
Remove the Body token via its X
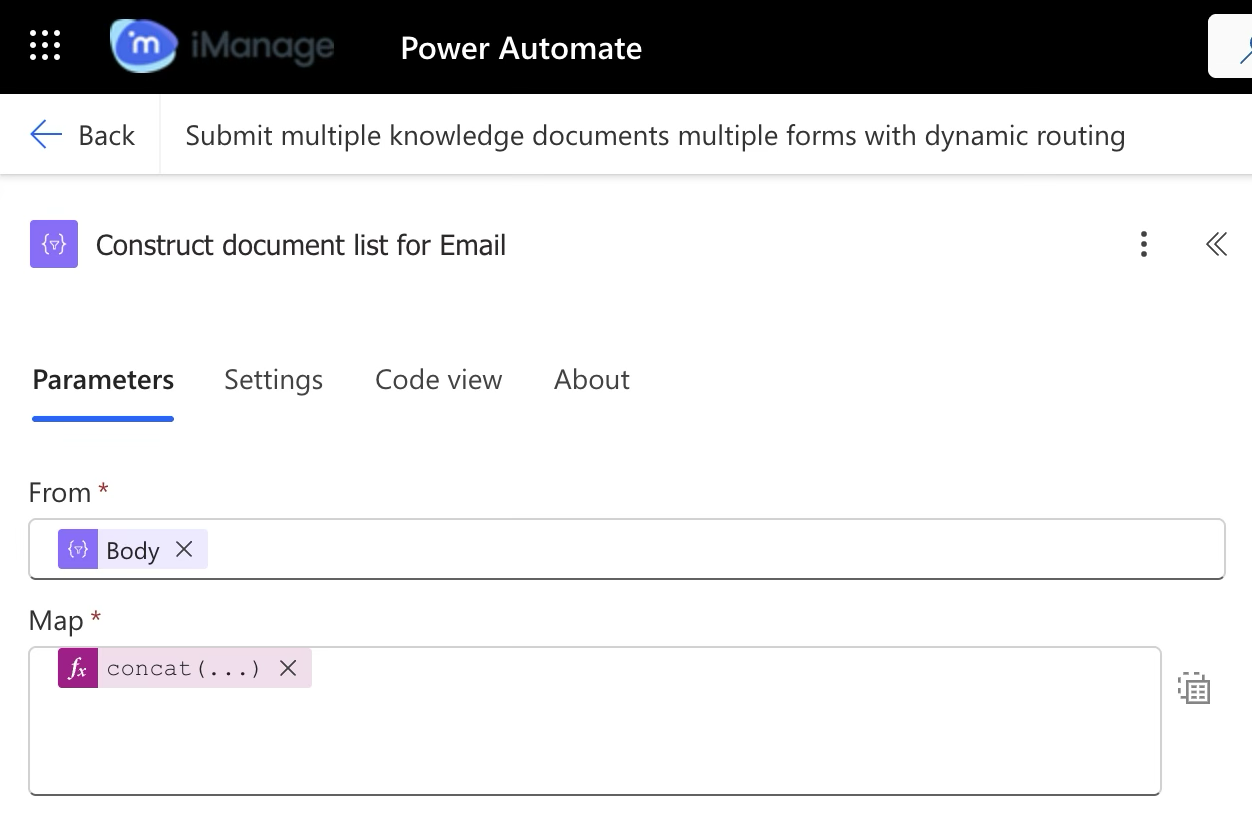coord(184,549)
